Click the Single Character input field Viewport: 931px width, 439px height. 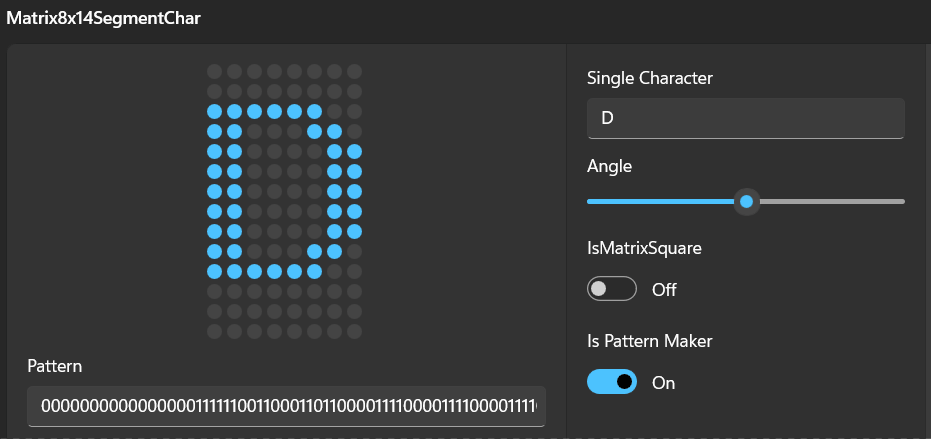tap(746, 118)
